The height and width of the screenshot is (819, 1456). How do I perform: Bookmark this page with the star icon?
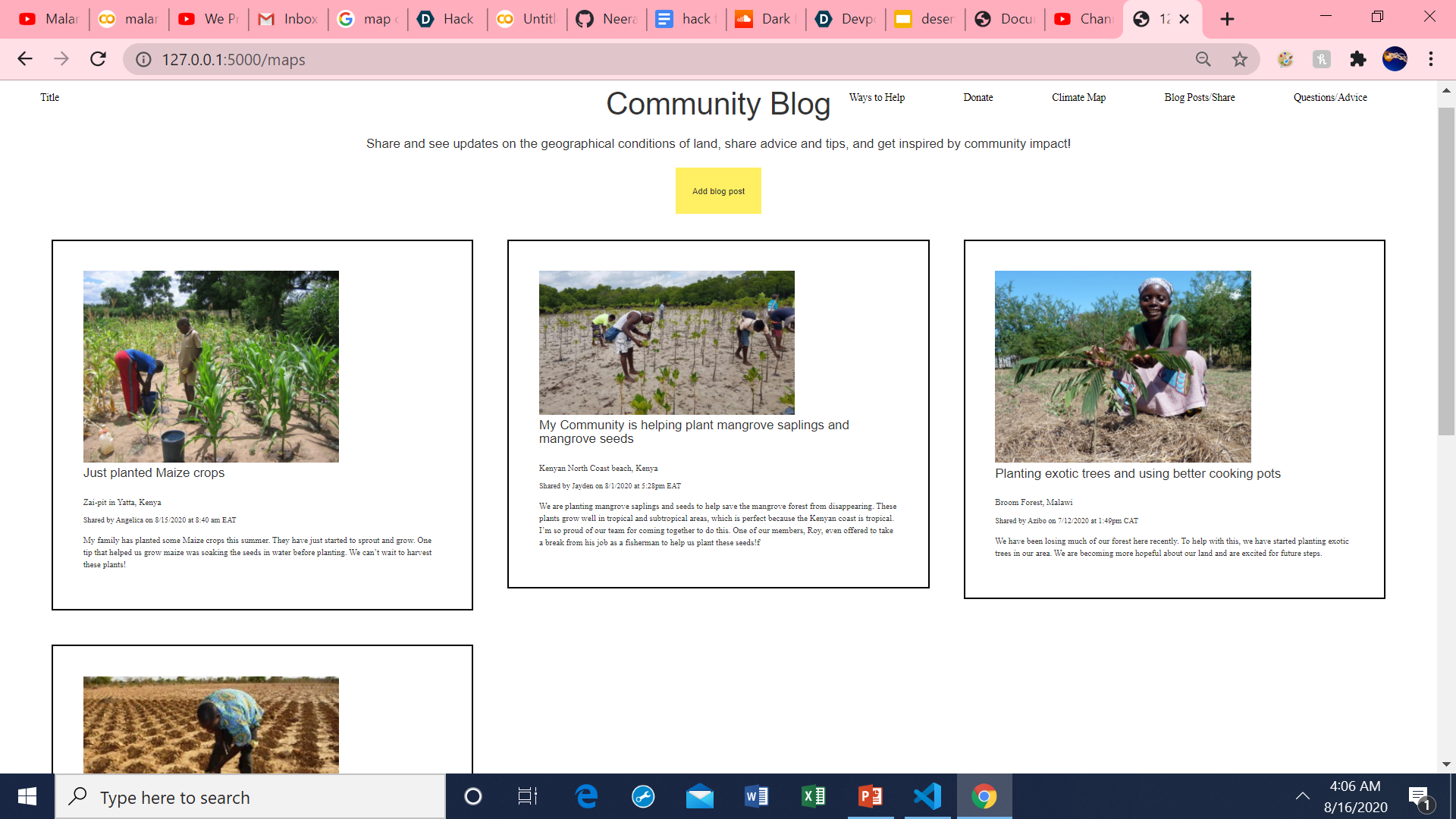pos(1239,59)
